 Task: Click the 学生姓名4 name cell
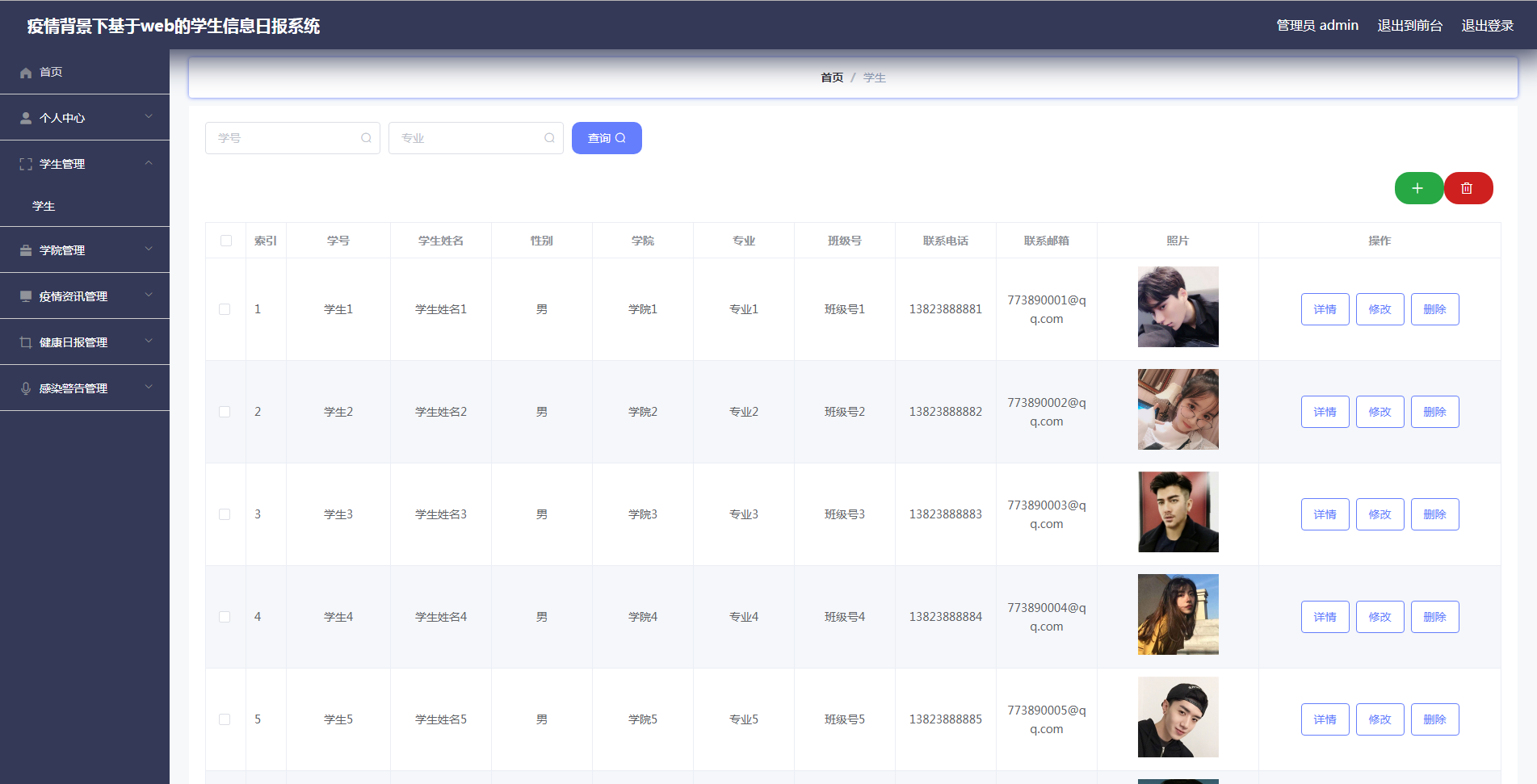[x=441, y=617]
